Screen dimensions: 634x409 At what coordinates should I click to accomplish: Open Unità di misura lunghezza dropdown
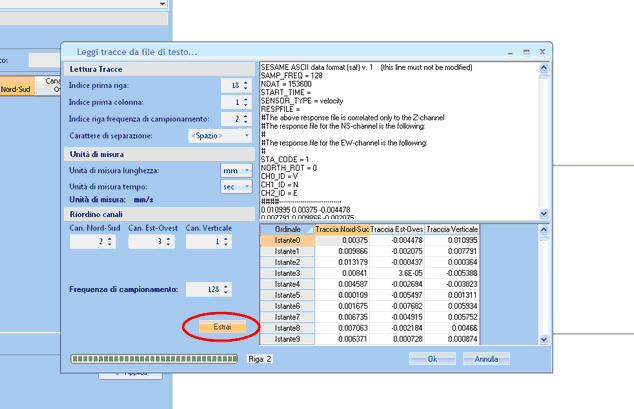point(247,171)
